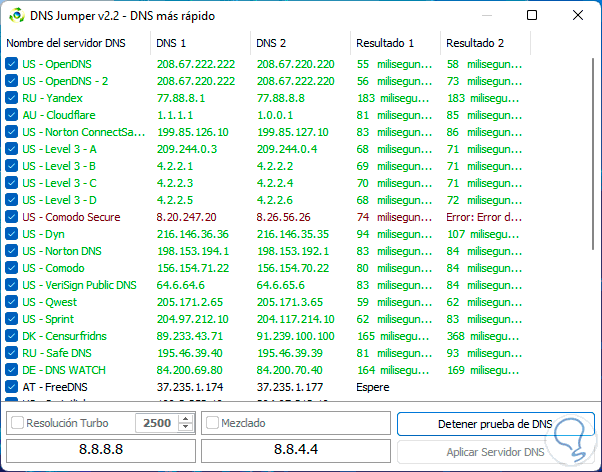Toggle the US - Norton ConnectSafe checkbox
This screenshot has width=602, height=472.
tap(12, 132)
